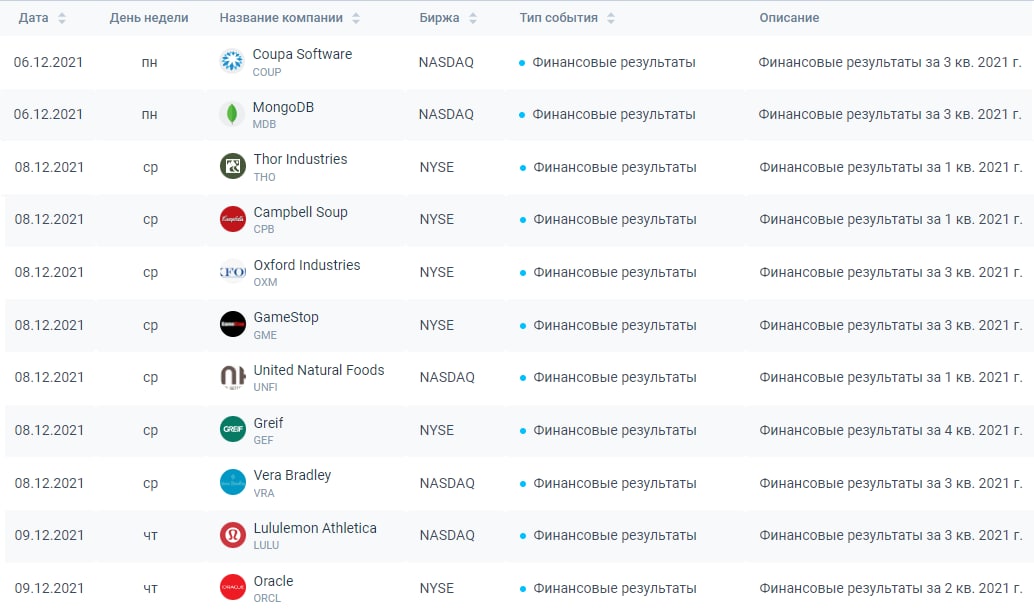Click the ORCL ticker label
Viewport: 1034px width, 613px height.
pyautogui.click(x=267, y=598)
